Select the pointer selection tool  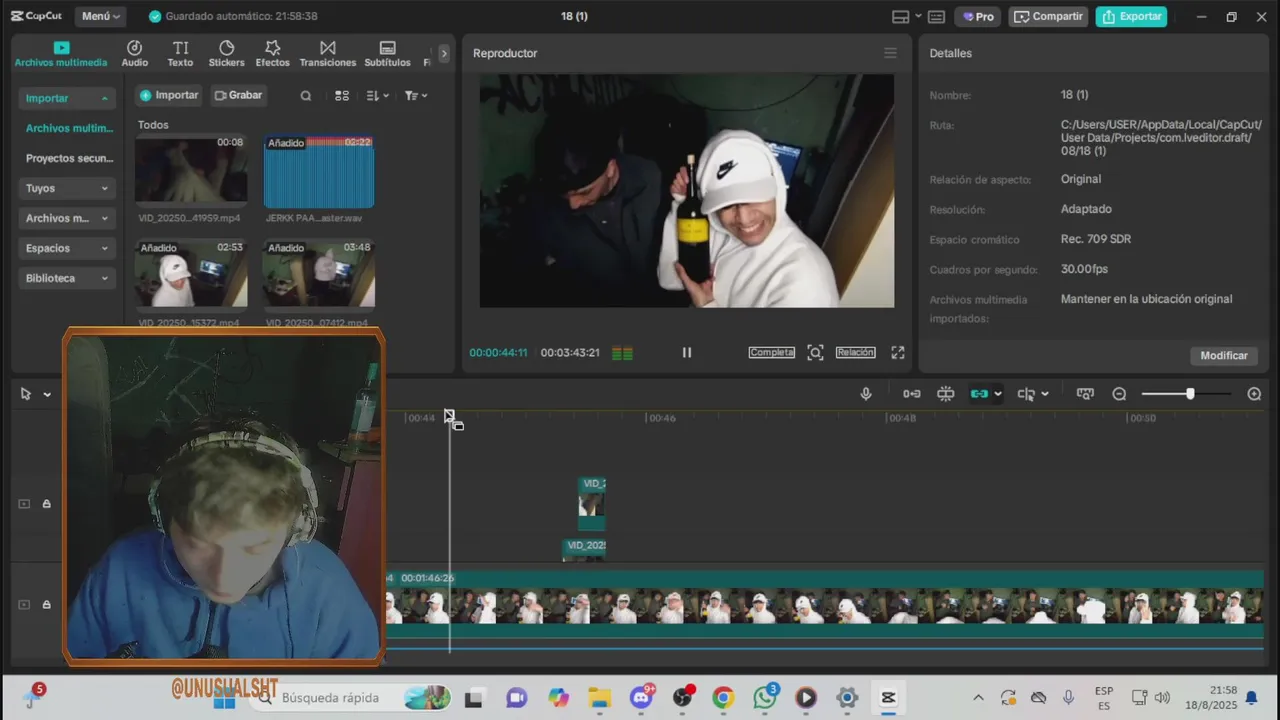(x=26, y=394)
